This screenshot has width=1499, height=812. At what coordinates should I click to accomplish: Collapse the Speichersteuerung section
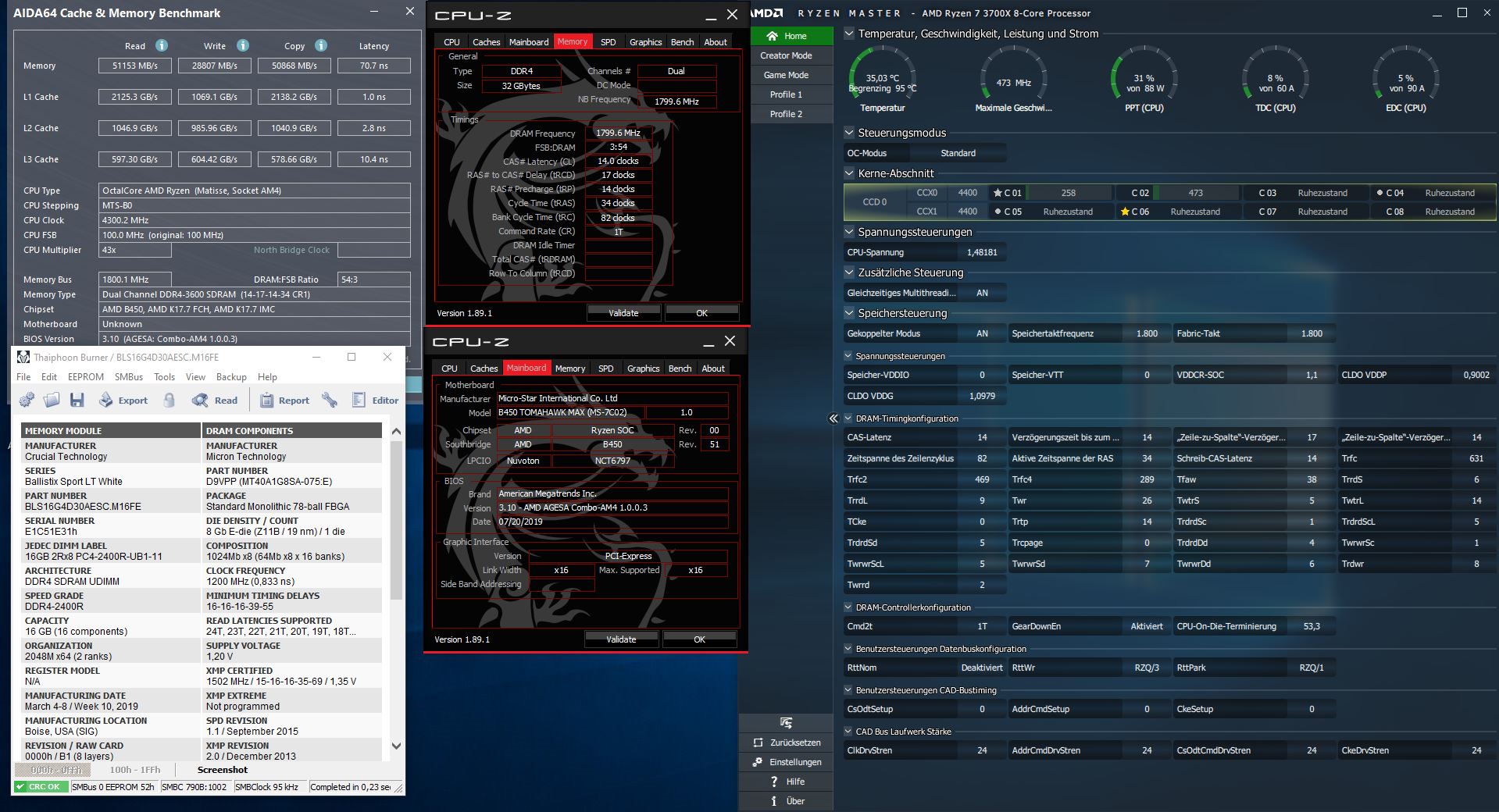pos(849,313)
